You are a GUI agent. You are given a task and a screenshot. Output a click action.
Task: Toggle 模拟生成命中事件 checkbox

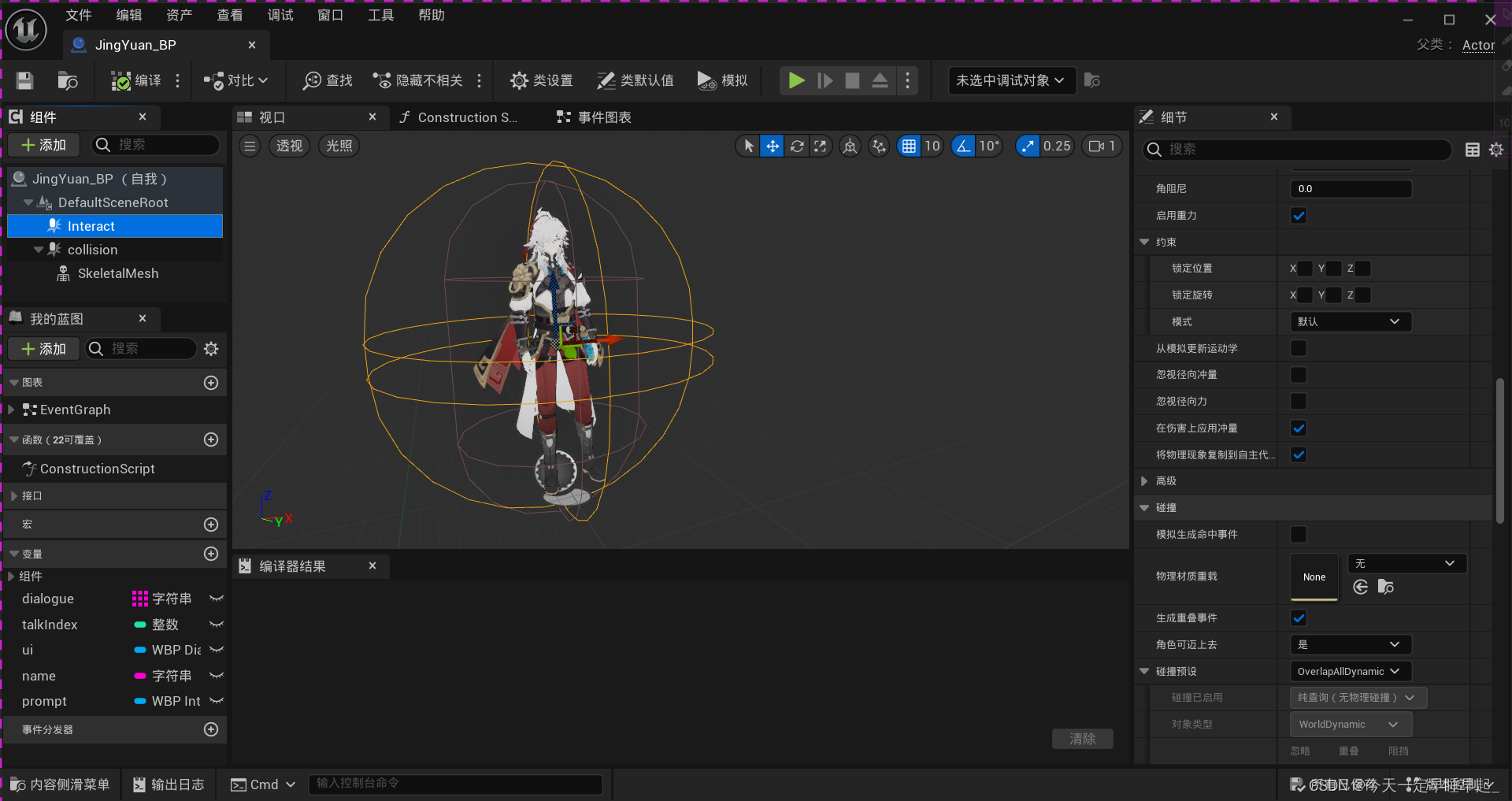(x=1299, y=535)
